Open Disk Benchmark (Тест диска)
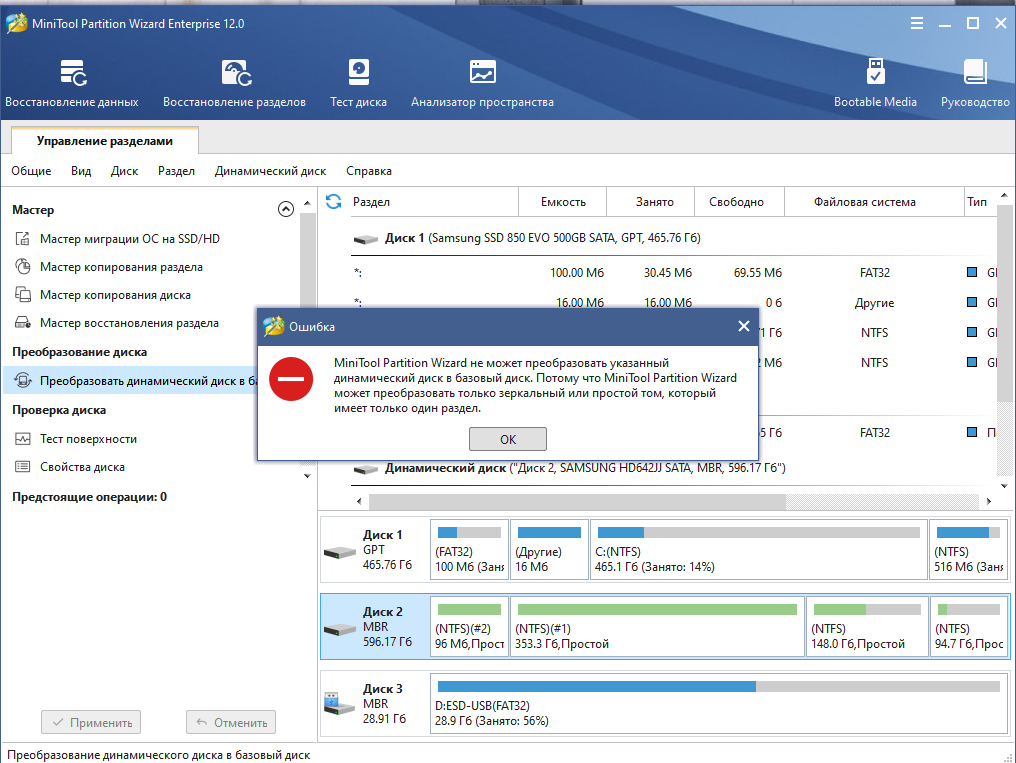The height and width of the screenshot is (763, 1016). pyautogui.click(x=358, y=84)
